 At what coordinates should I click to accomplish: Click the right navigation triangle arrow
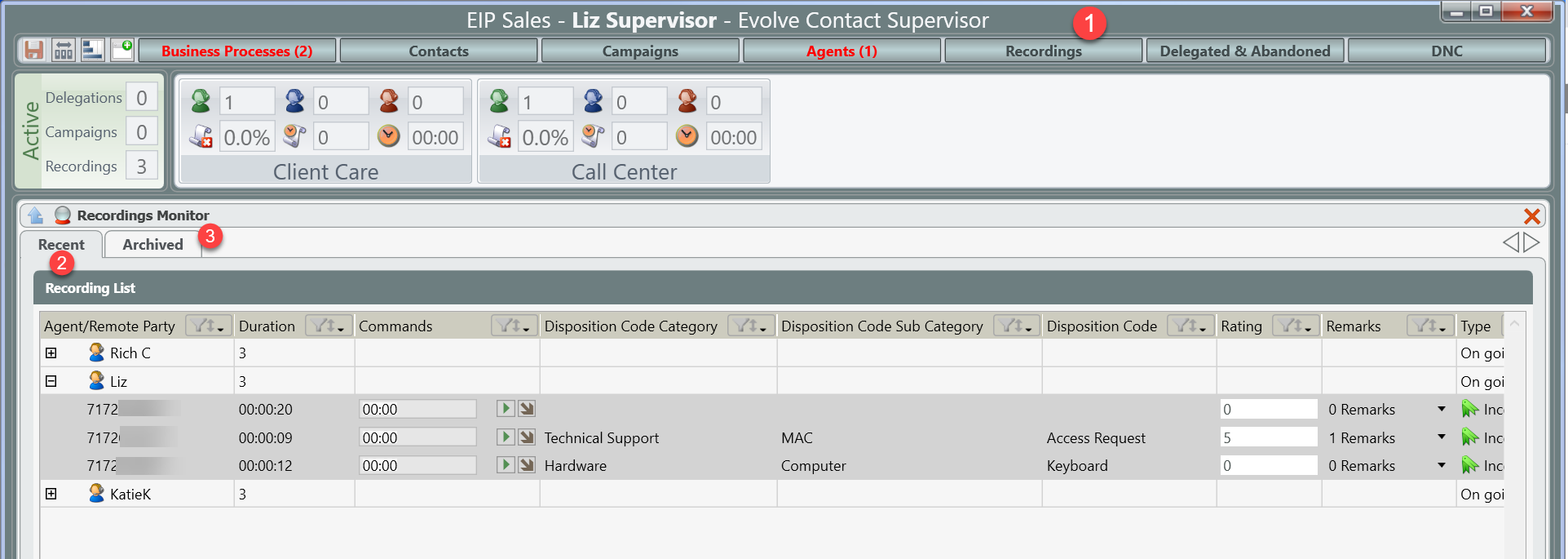[1532, 242]
